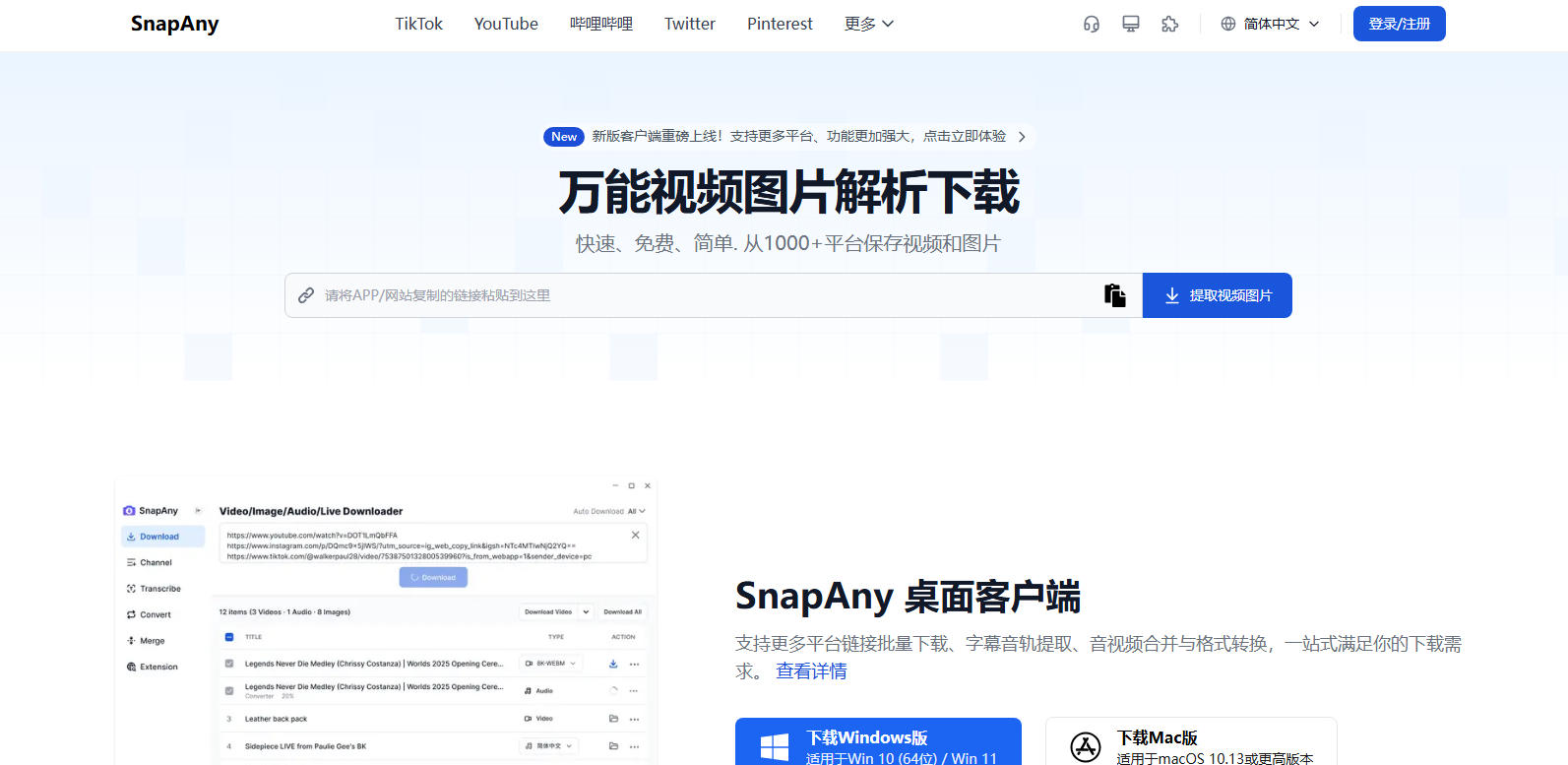
Task: Expand the 更多 platforms menu
Action: pos(868,24)
